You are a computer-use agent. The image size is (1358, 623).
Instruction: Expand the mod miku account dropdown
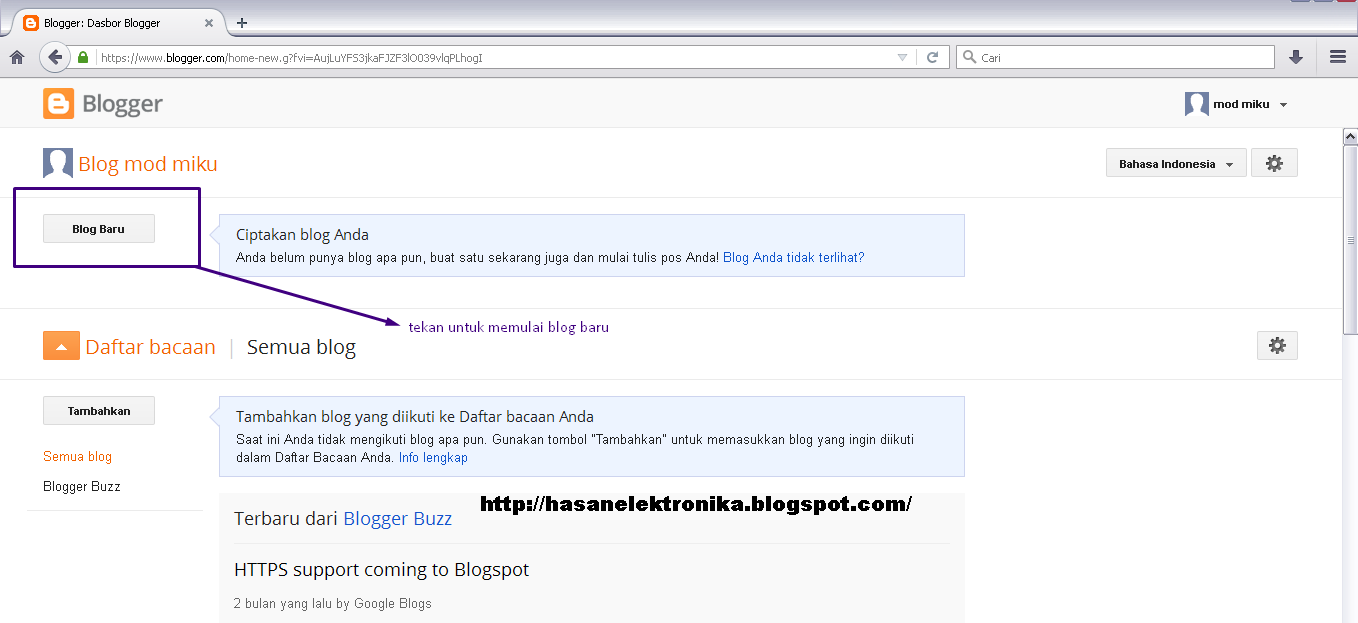1283,105
